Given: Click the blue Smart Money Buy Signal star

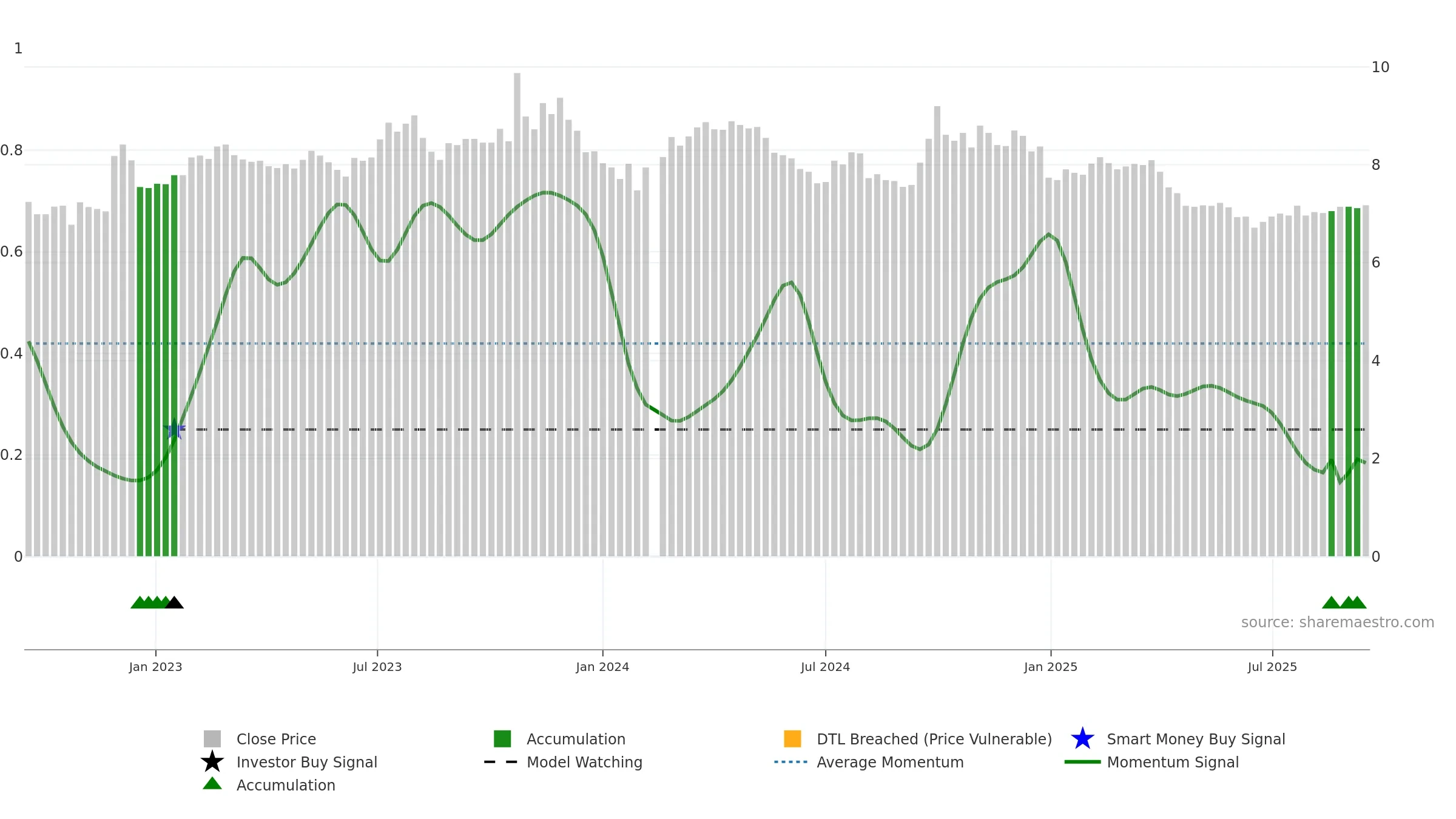Looking at the screenshot, I should [1083, 739].
